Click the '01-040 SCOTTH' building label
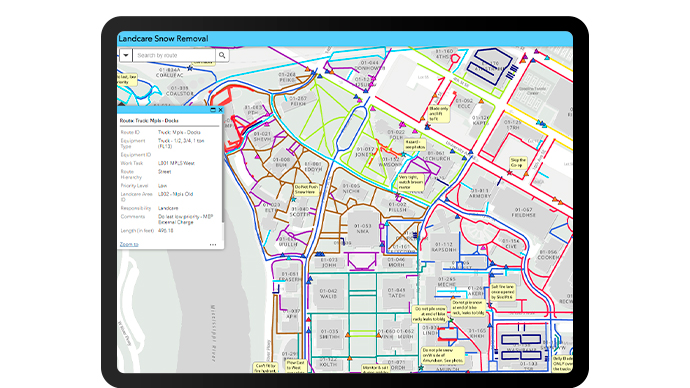Screen dimensions: 690x388 pos(300,212)
